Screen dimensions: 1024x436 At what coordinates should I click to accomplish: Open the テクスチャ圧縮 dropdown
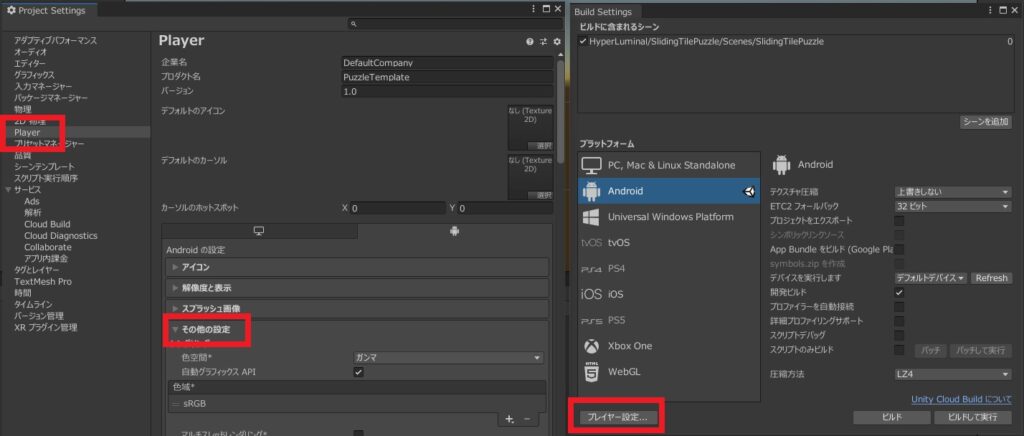952,192
